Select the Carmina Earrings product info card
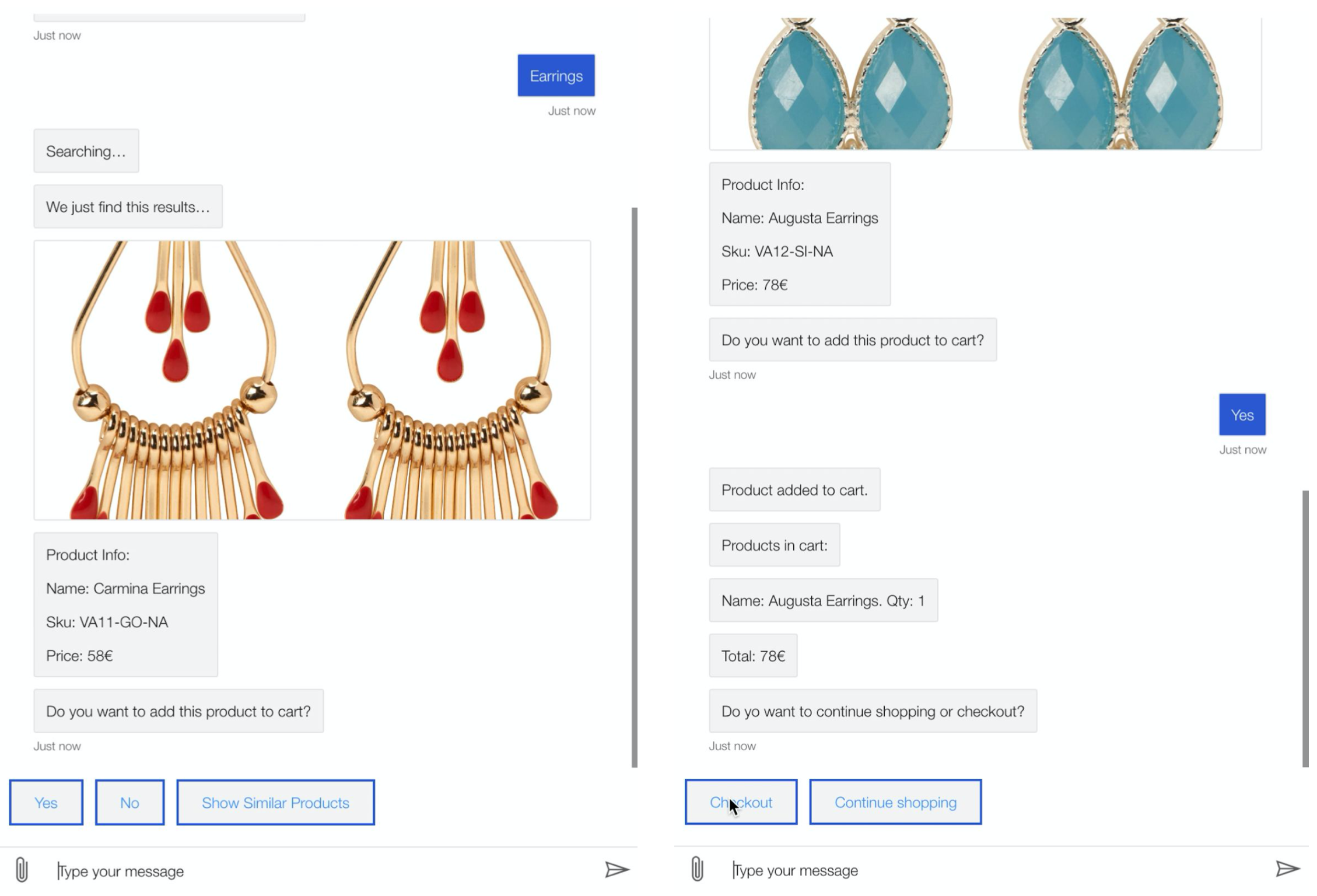Screen dimensions: 1317x896 (x=125, y=605)
